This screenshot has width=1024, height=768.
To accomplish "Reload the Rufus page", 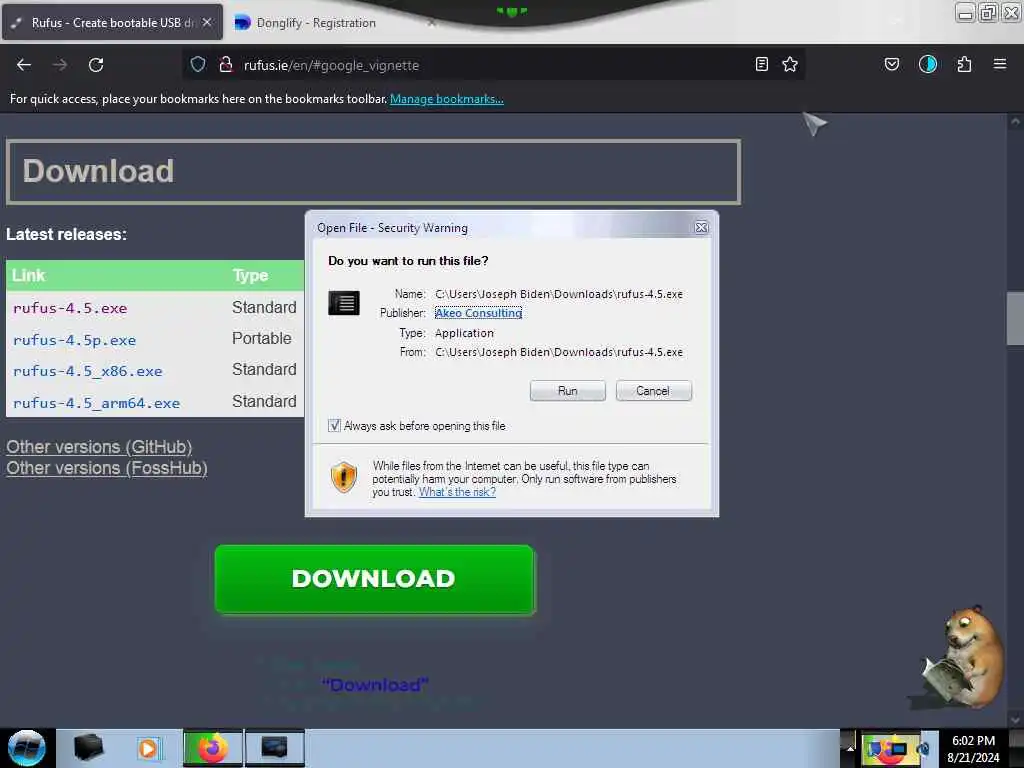I will 96,65.
